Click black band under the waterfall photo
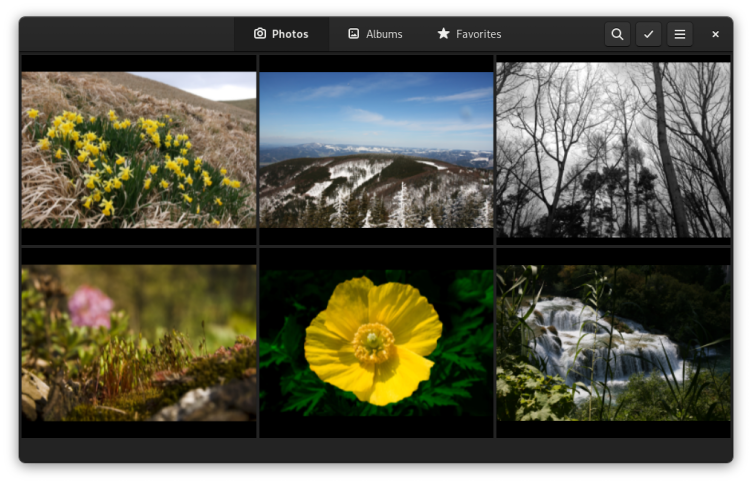The height and width of the screenshot is (484, 752). coord(613,429)
